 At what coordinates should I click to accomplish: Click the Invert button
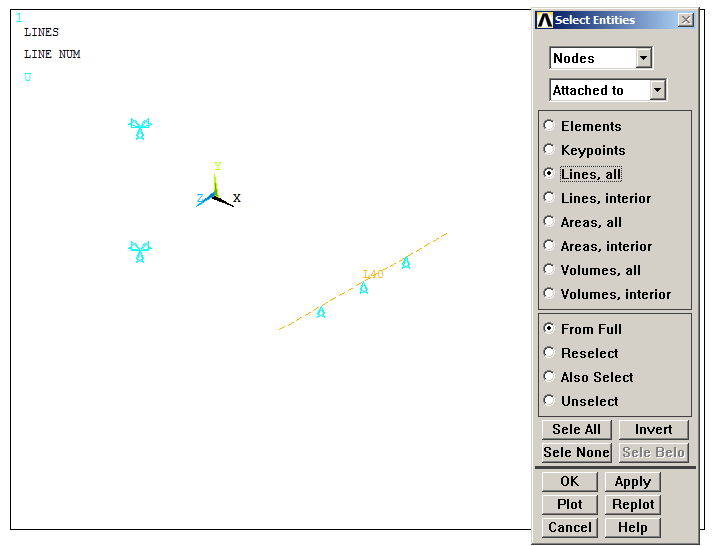click(653, 429)
